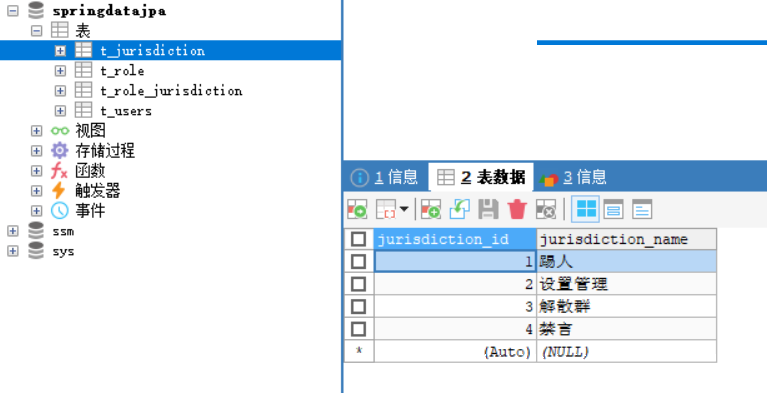This screenshot has width=767, height=393.
Task: Select the springdatajpa database label
Action: [x=109, y=10]
